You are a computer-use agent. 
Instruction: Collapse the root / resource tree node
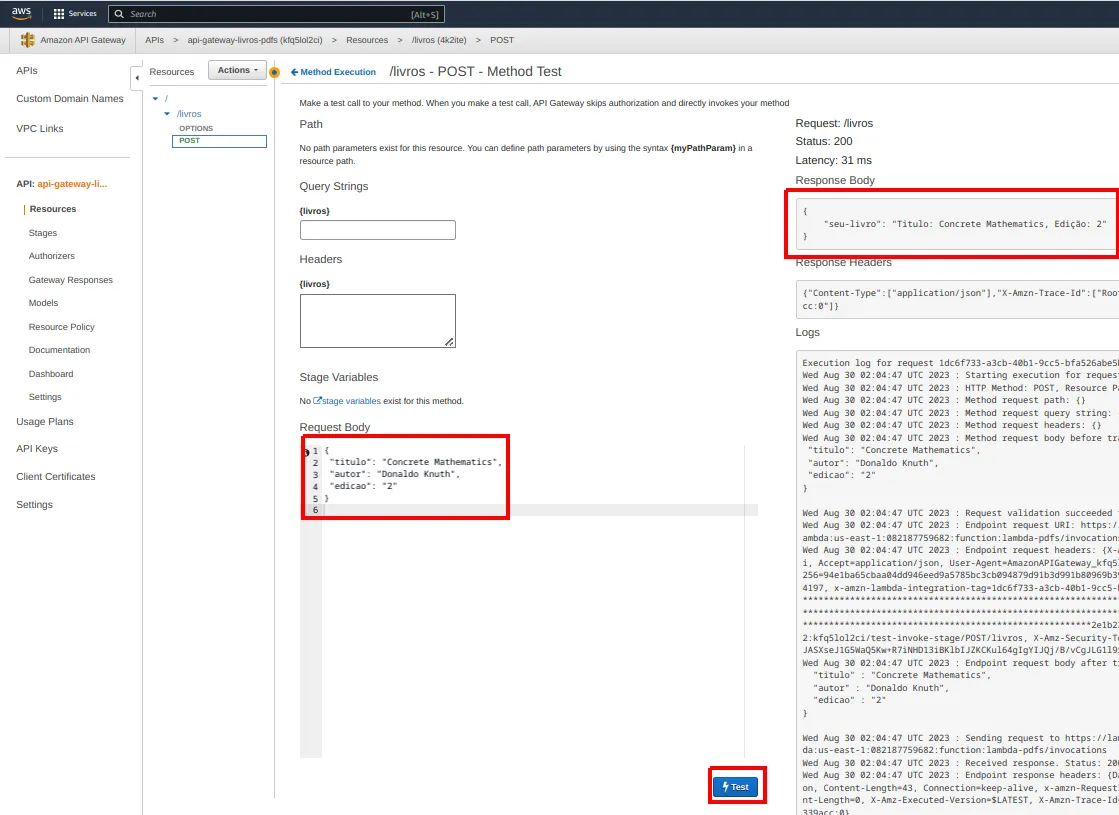(x=156, y=98)
